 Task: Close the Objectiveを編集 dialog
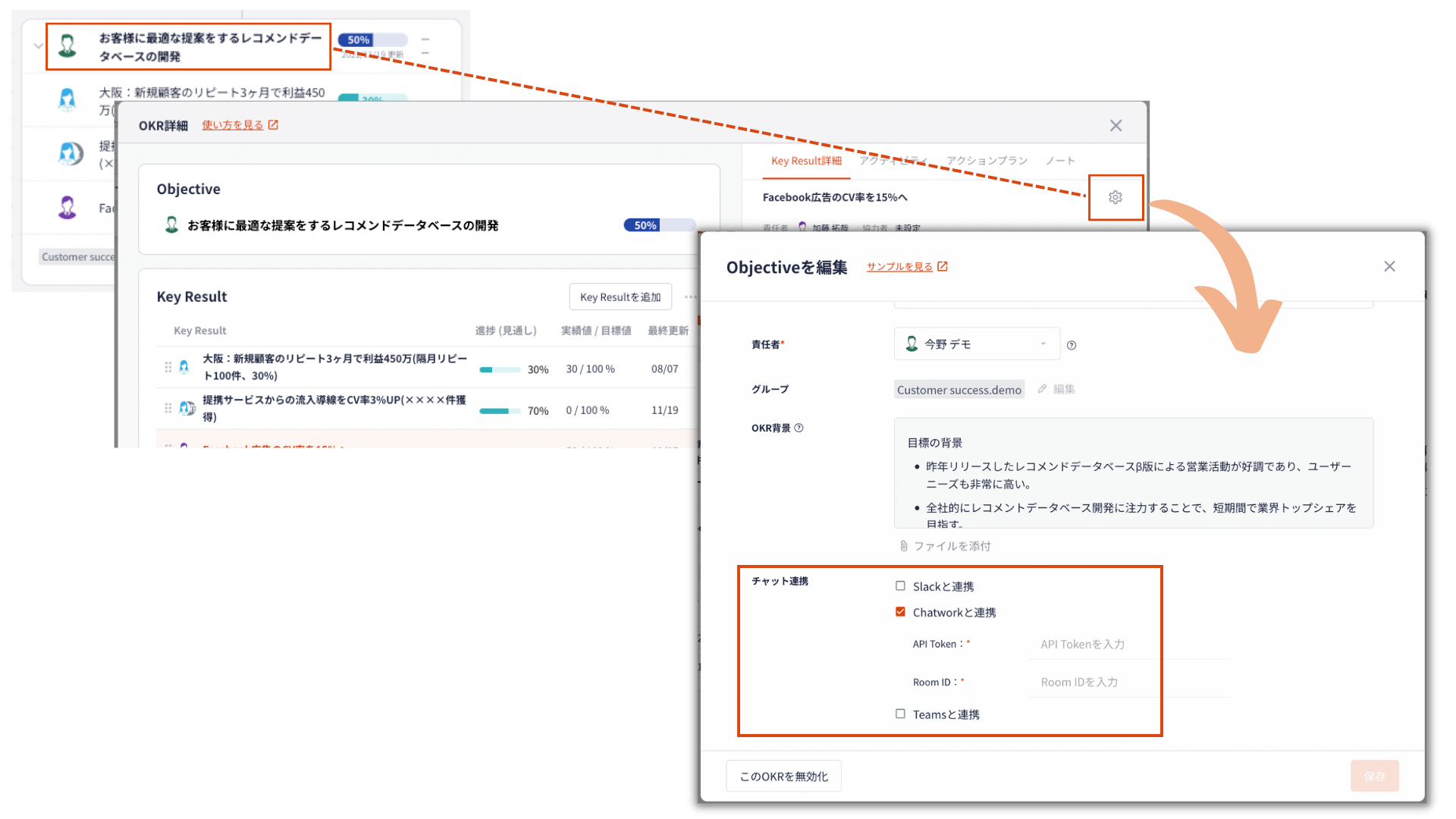tap(1389, 266)
